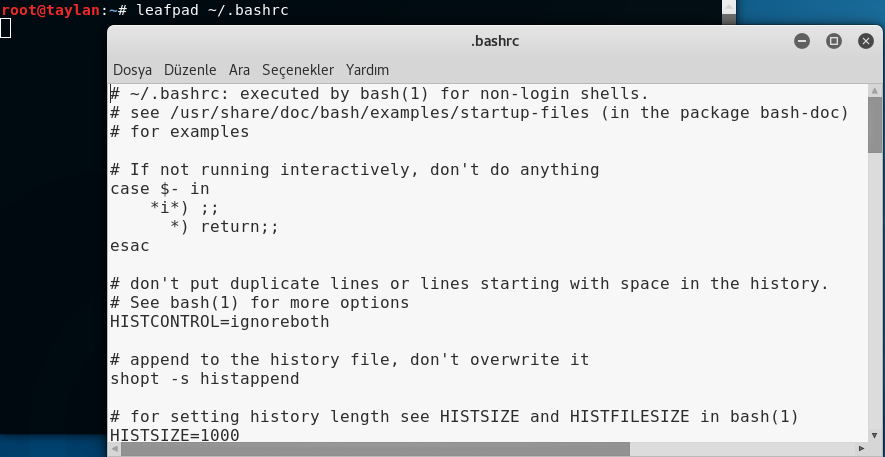Click the terminal command 'leafpad ~/.bashrc'
Viewport: 885px width, 457px height.
click(212, 10)
